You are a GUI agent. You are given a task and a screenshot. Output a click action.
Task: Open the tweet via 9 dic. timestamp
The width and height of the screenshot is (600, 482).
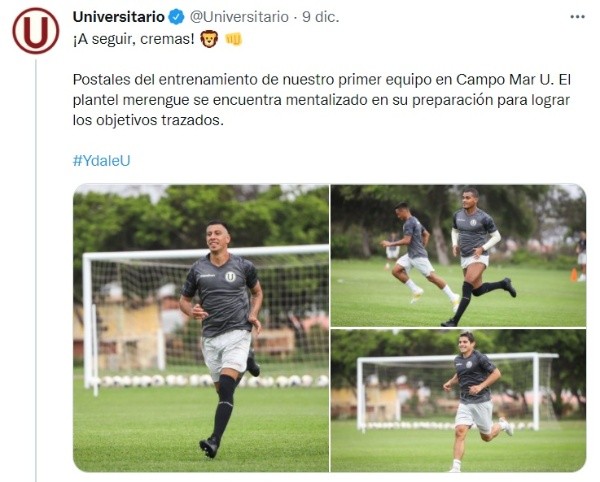pos(321,17)
